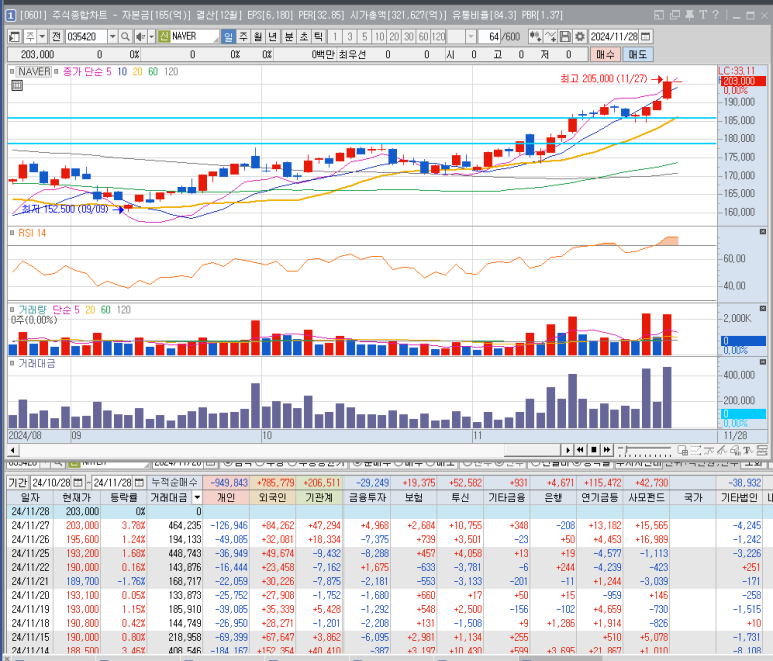Image resolution: width=773 pixels, height=661 pixels.
Task: Stop the chart replay
Action: click(x=594, y=450)
